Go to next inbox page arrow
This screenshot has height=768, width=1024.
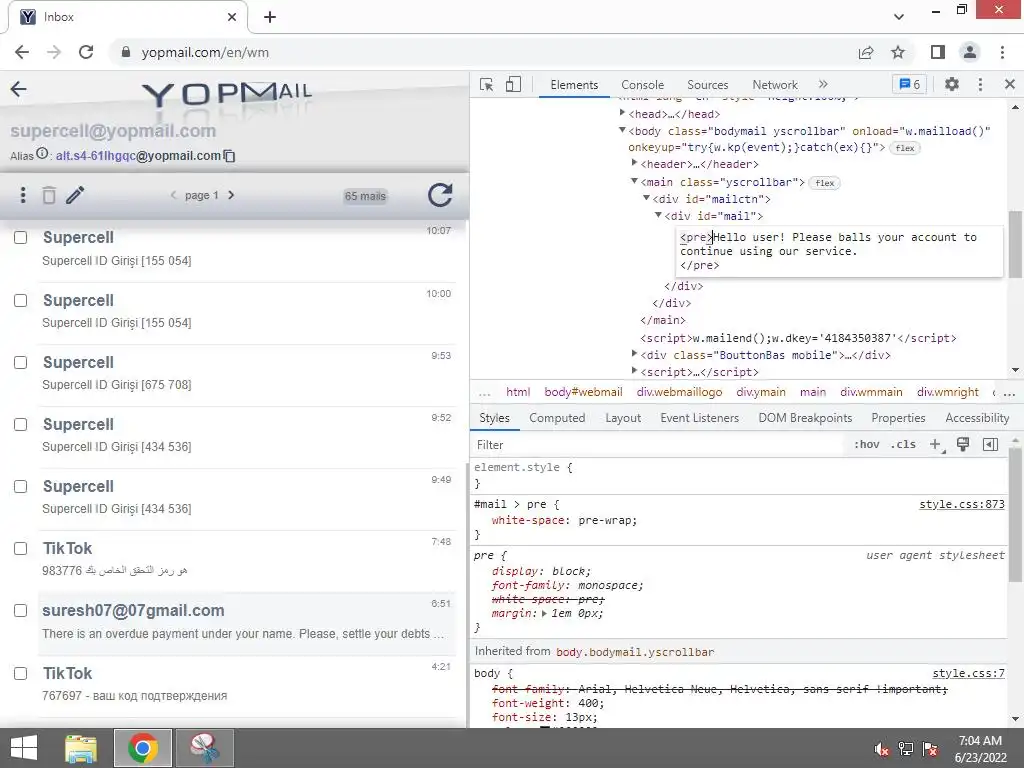click(231, 195)
